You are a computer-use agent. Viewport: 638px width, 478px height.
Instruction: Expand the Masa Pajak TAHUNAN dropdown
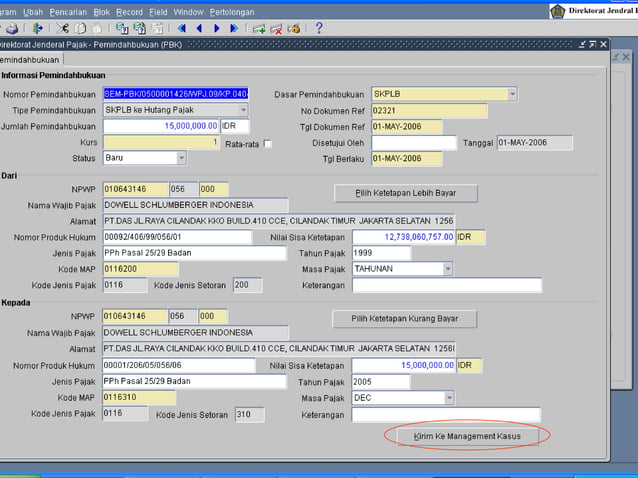point(447,269)
